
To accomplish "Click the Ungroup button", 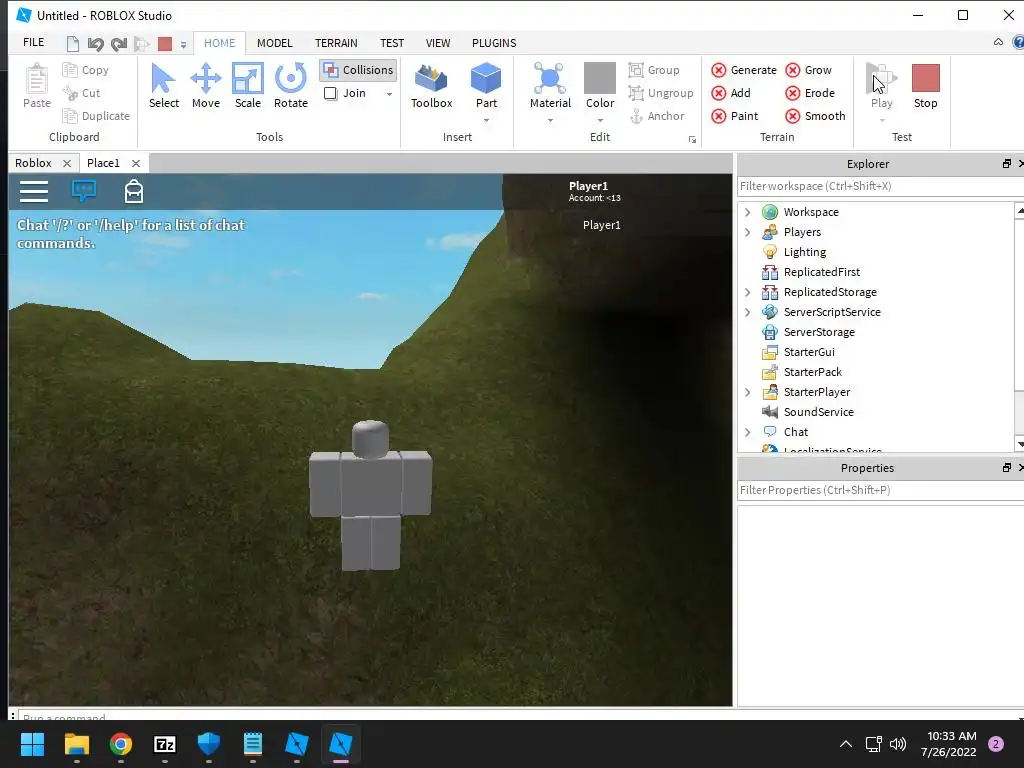I will (x=661, y=93).
